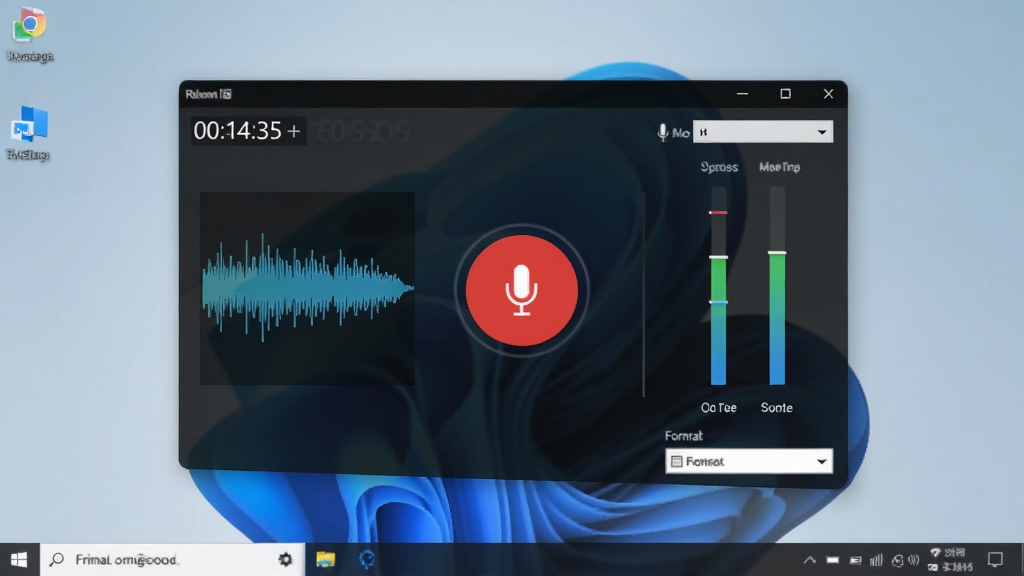1024x576 pixels.
Task: Click the arrow of the Format combo box
Action: (x=822, y=462)
